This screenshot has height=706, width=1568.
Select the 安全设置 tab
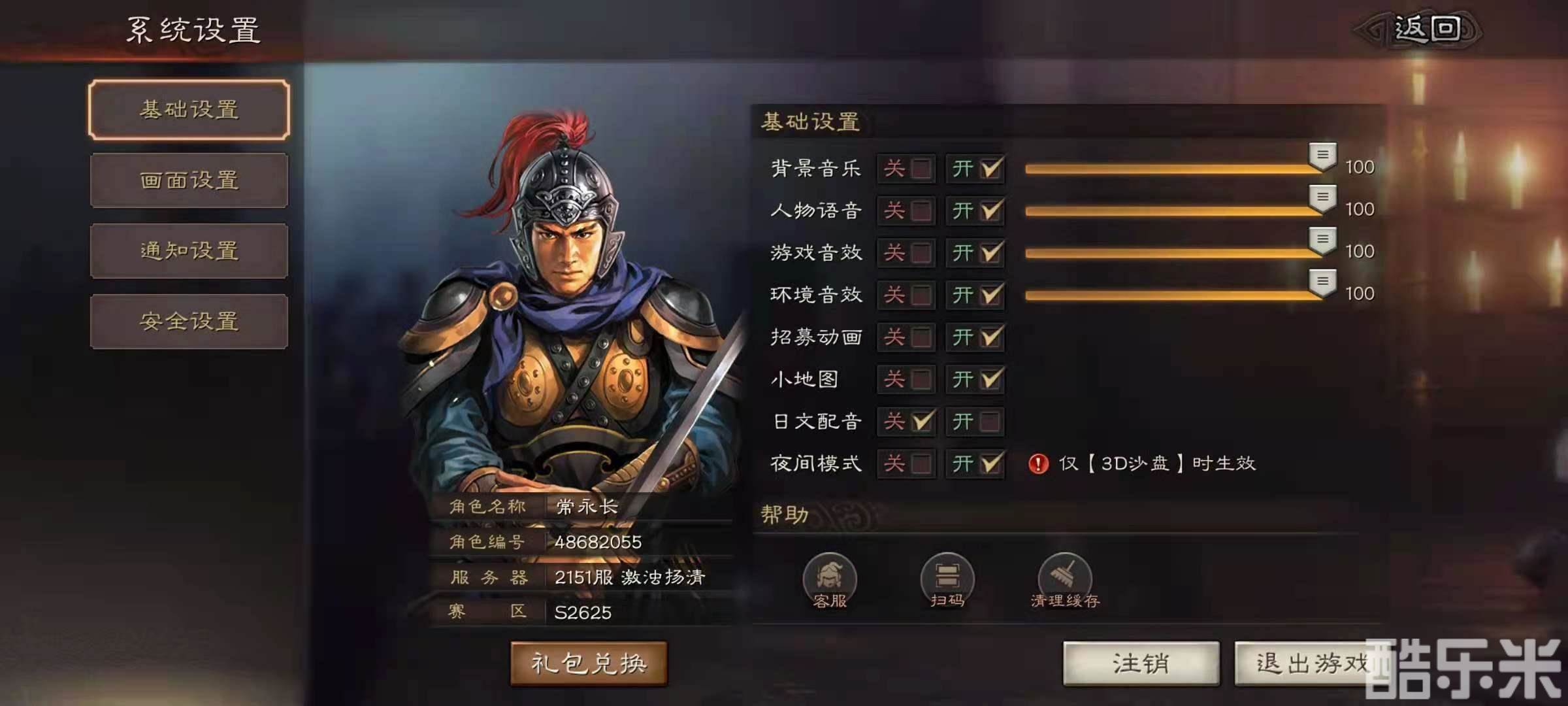click(189, 322)
